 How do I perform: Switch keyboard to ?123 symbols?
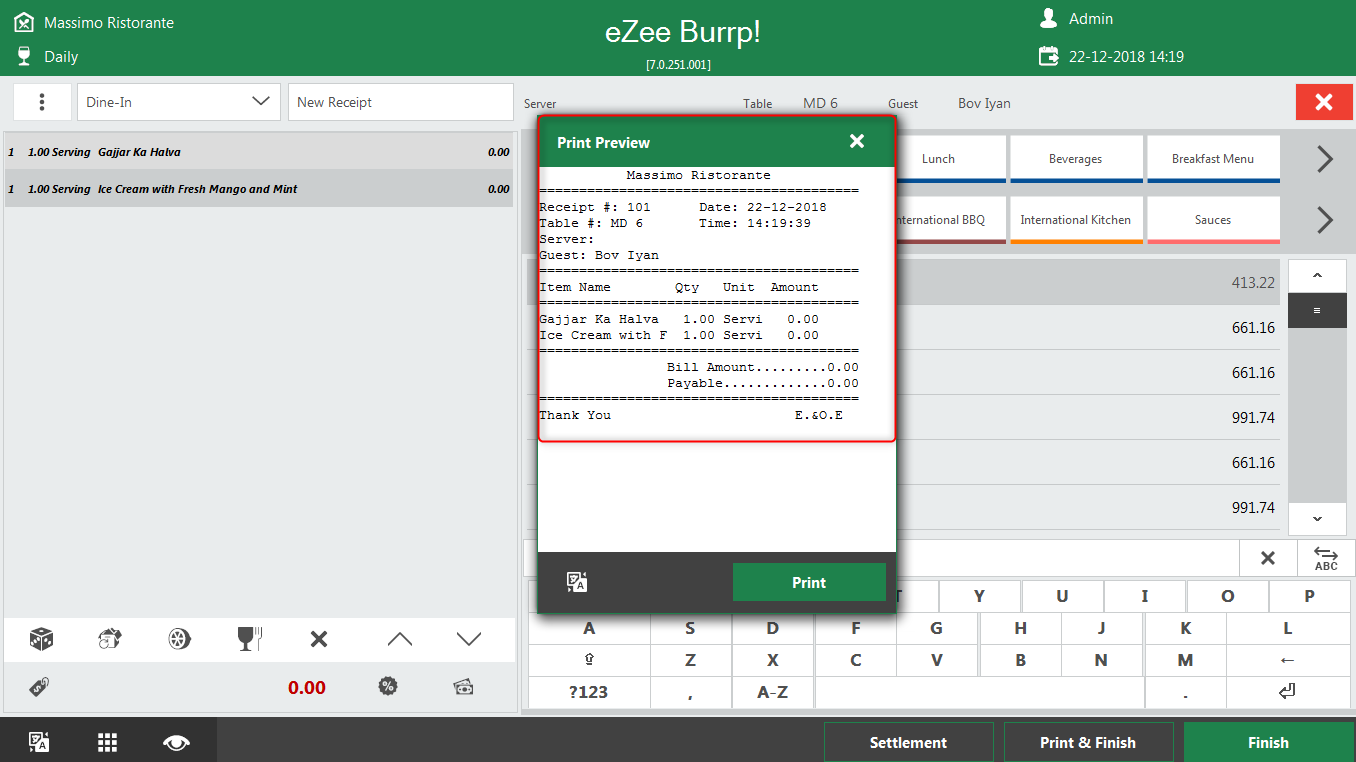coord(589,692)
